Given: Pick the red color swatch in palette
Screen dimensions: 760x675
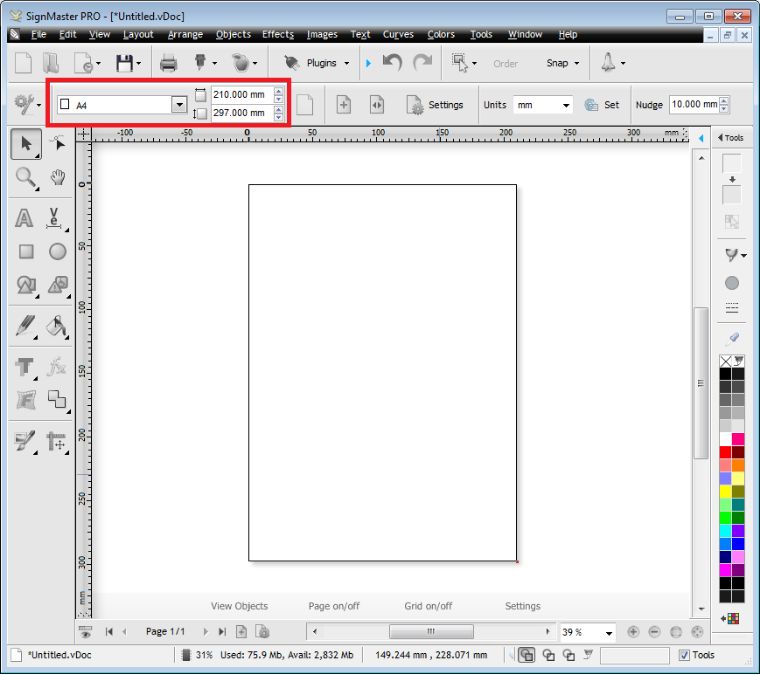Looking at the screenshot, I should pos(726,452).
